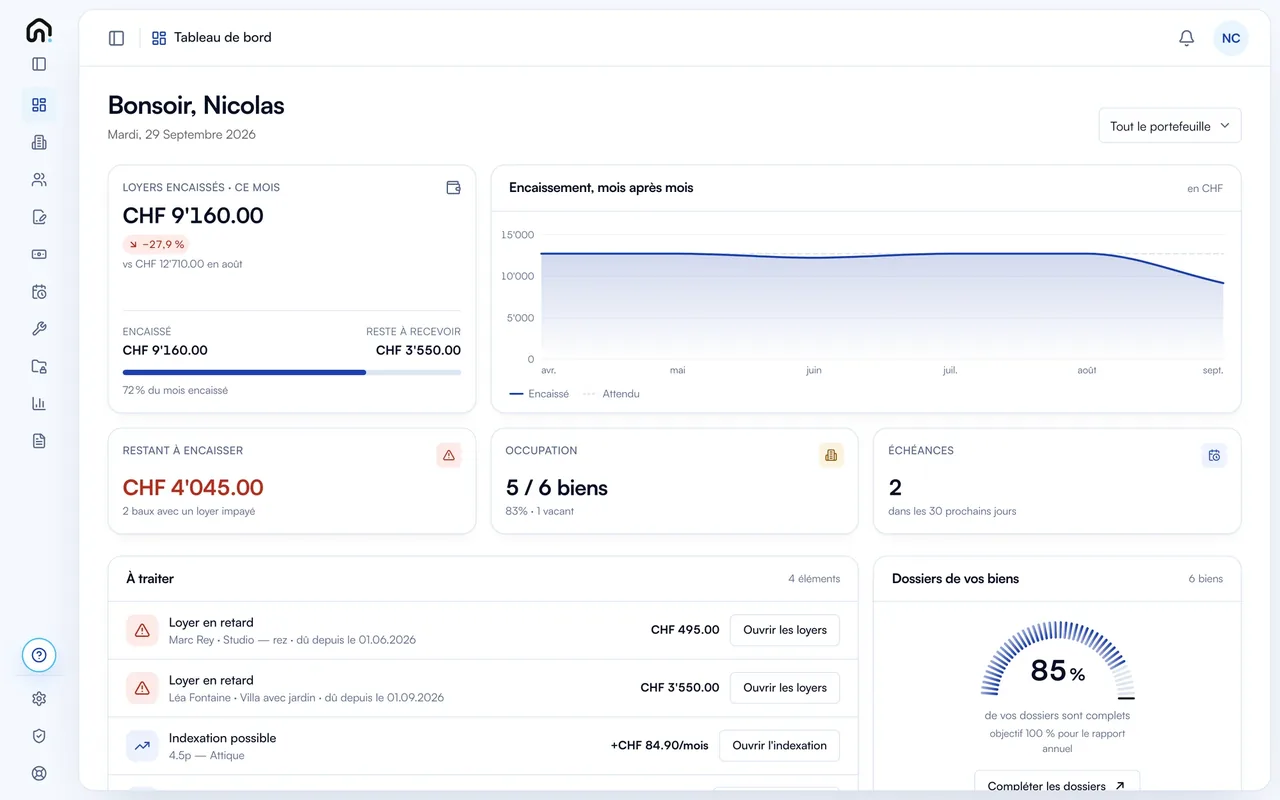Open the help question mark button
The image size is (1280, 800).
click(x=39, y=655)
